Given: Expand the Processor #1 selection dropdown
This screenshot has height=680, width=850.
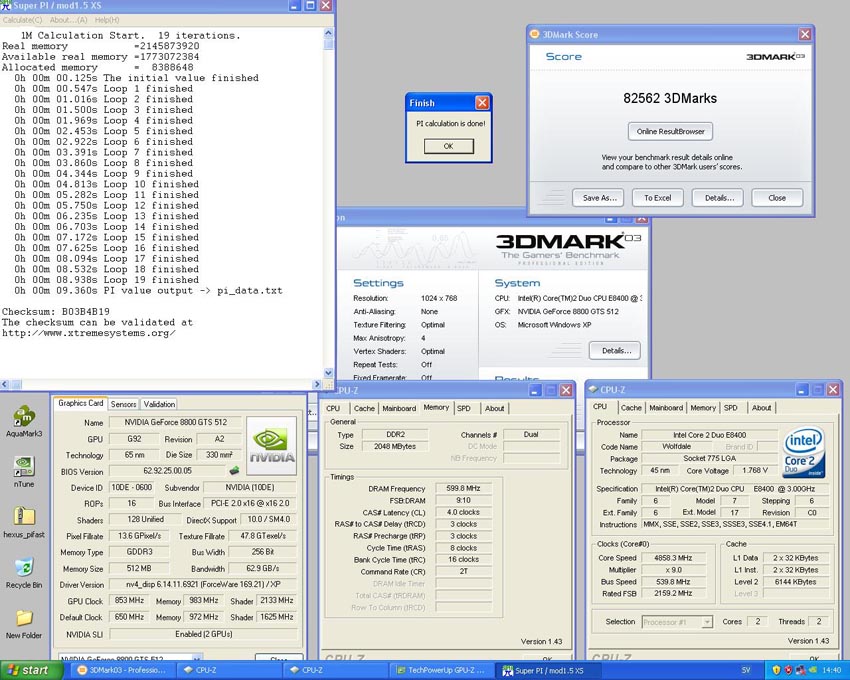Looking at the screenshot, I should coord(706,622).
